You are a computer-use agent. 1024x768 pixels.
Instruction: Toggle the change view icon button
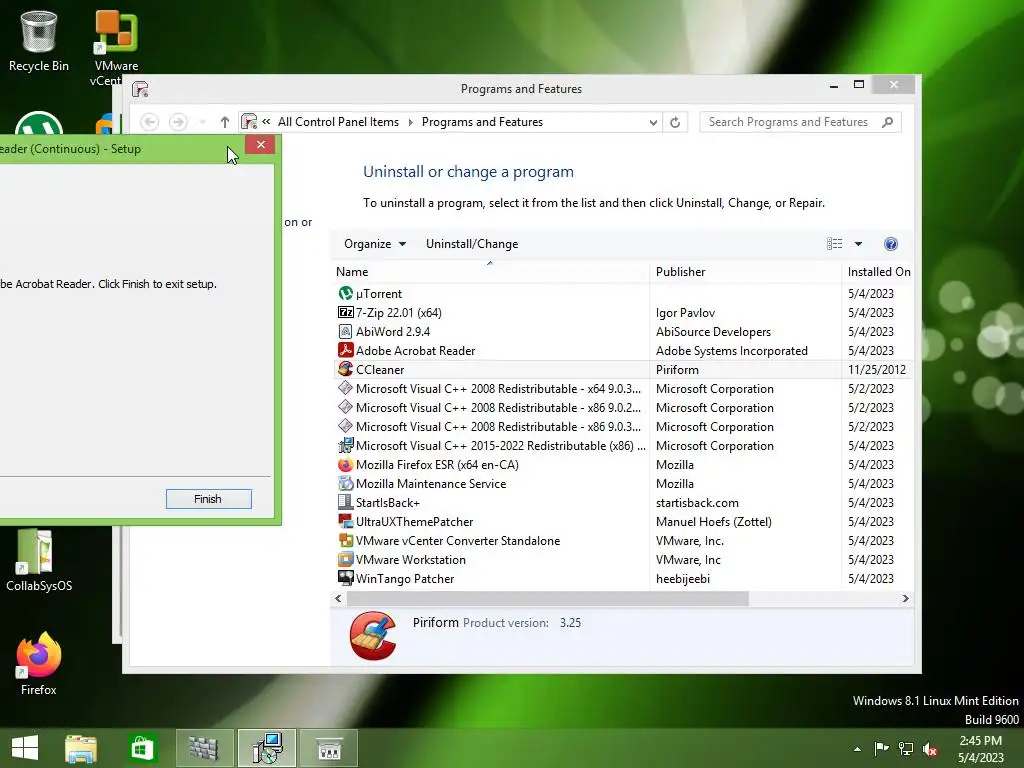point(835,244)
